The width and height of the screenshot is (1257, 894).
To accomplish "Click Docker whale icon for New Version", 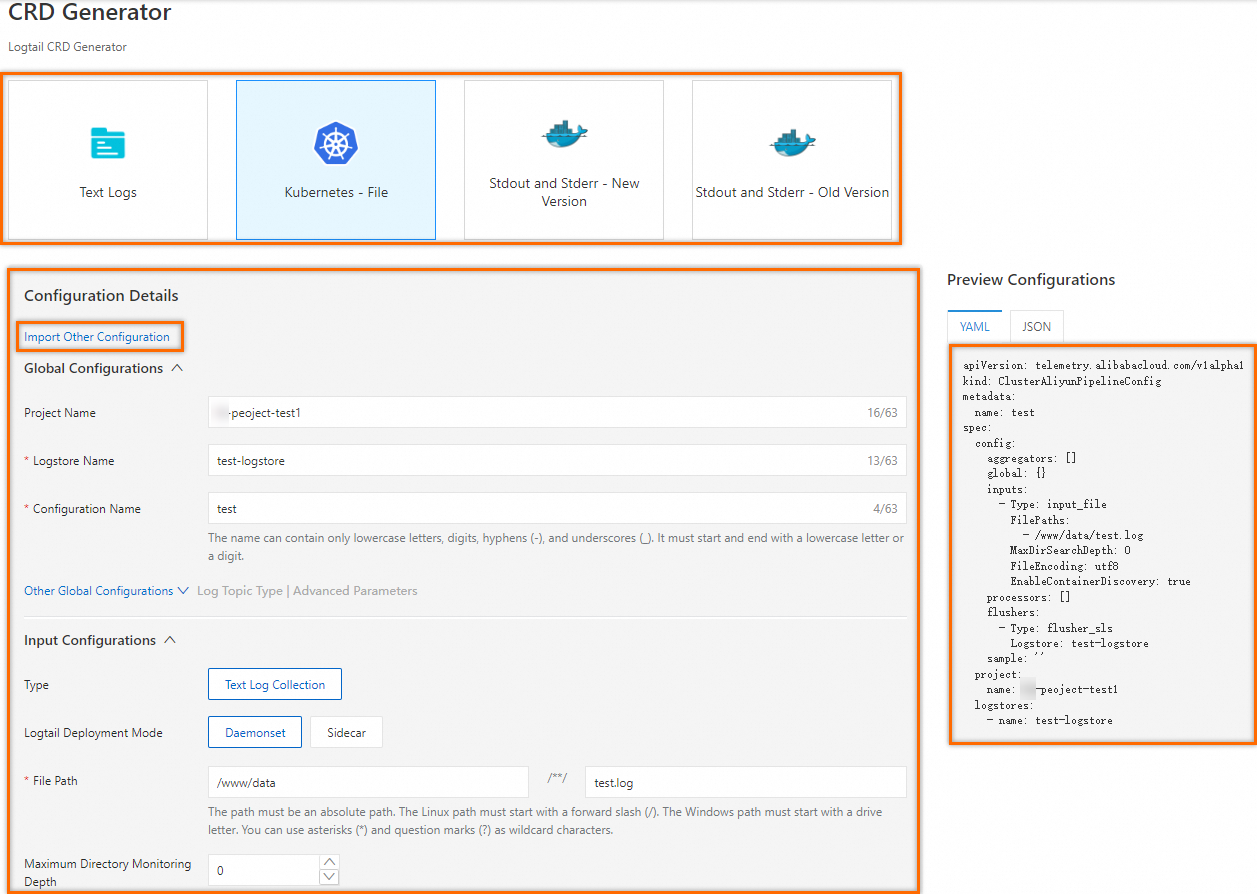I will pos(564,134).
